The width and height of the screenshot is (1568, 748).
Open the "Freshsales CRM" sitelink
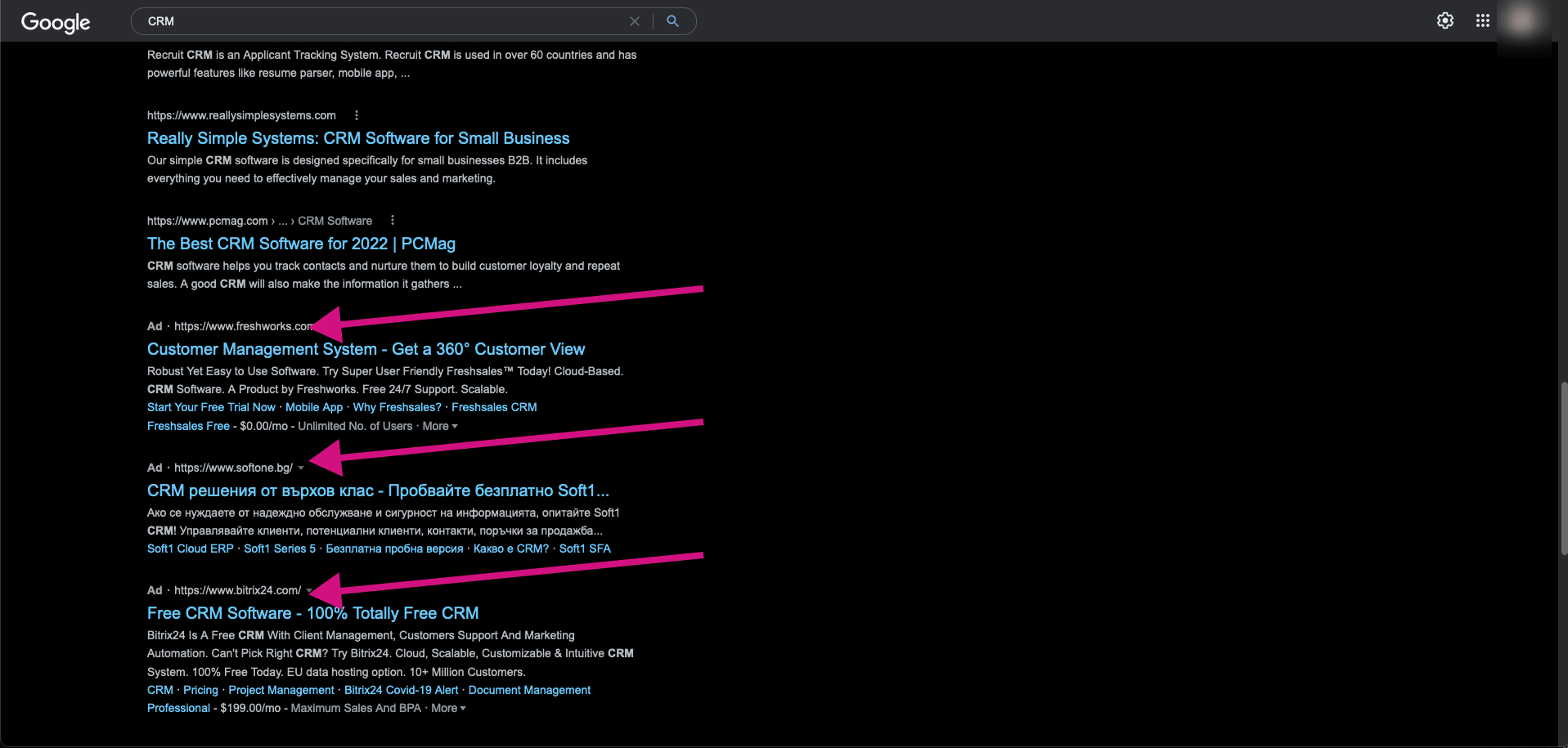494,407
